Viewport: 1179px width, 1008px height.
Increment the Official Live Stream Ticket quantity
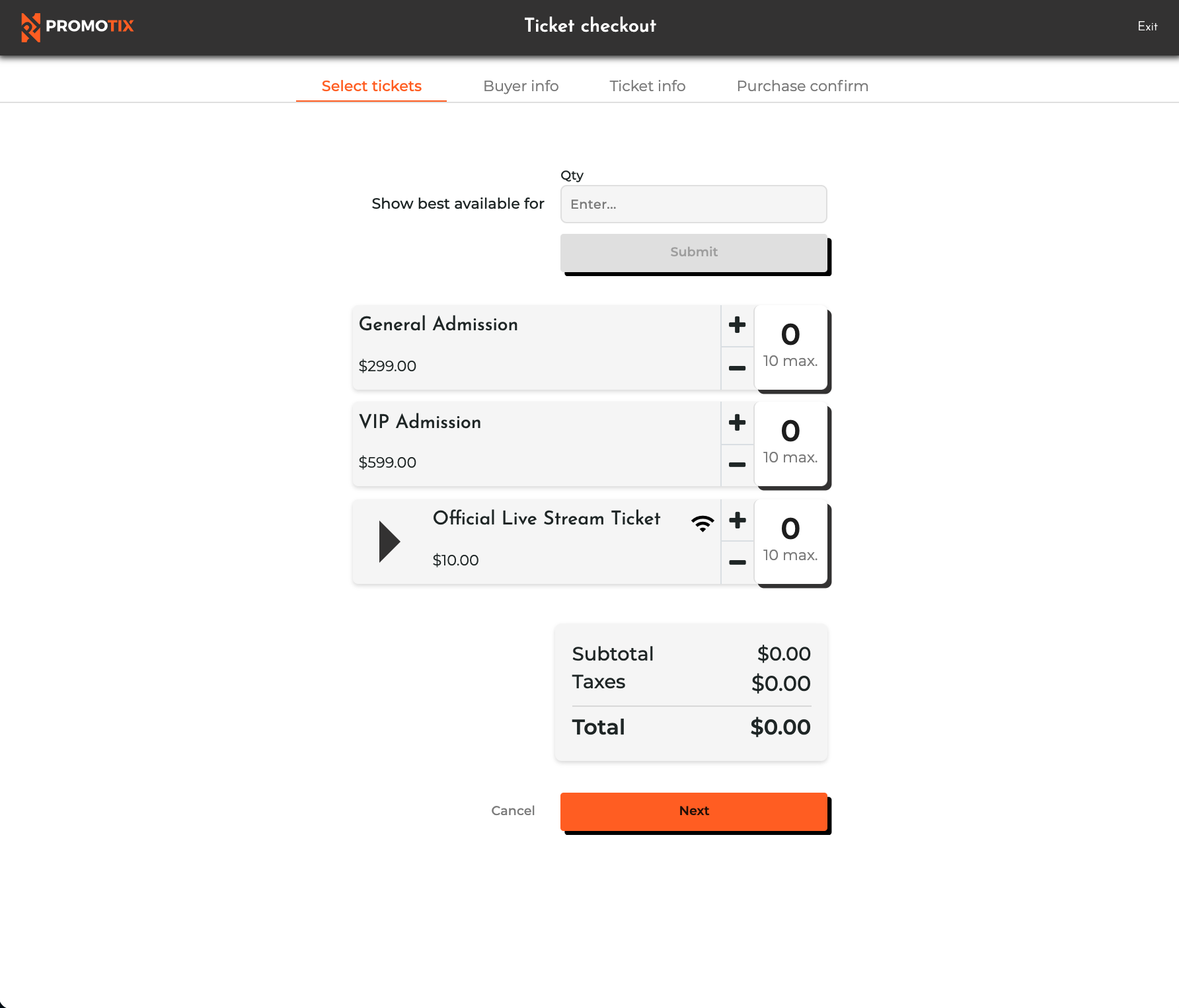click(x=736, y=521)
